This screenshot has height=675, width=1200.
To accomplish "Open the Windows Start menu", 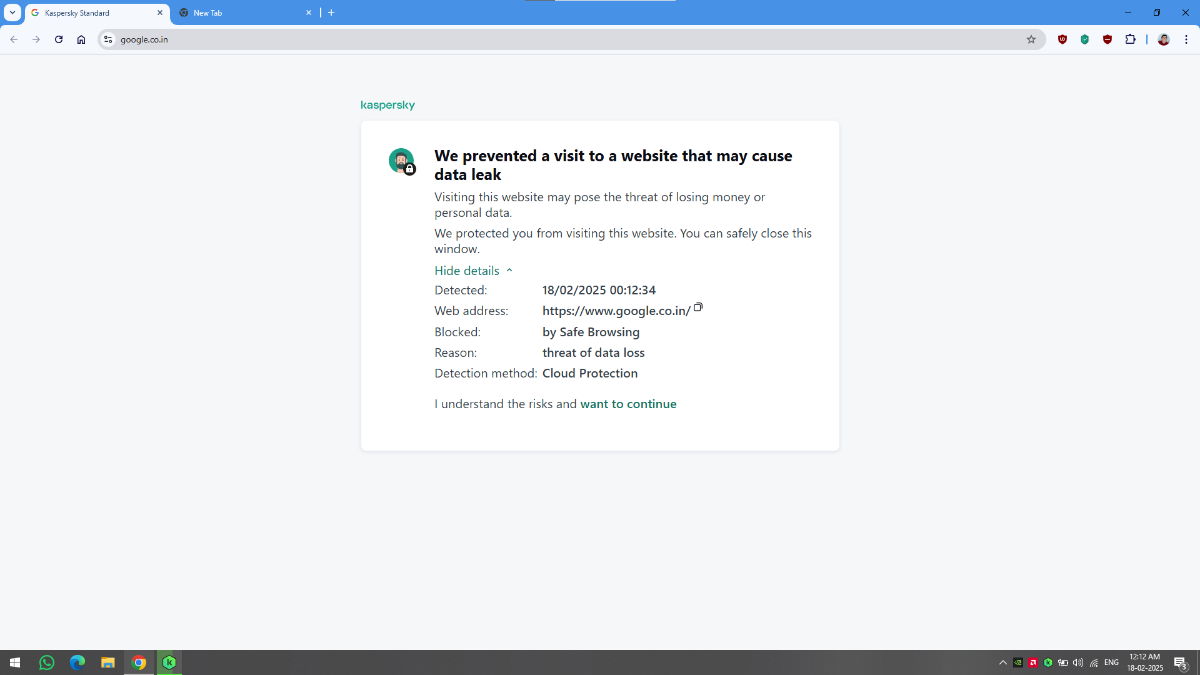I will coord(15,662).
